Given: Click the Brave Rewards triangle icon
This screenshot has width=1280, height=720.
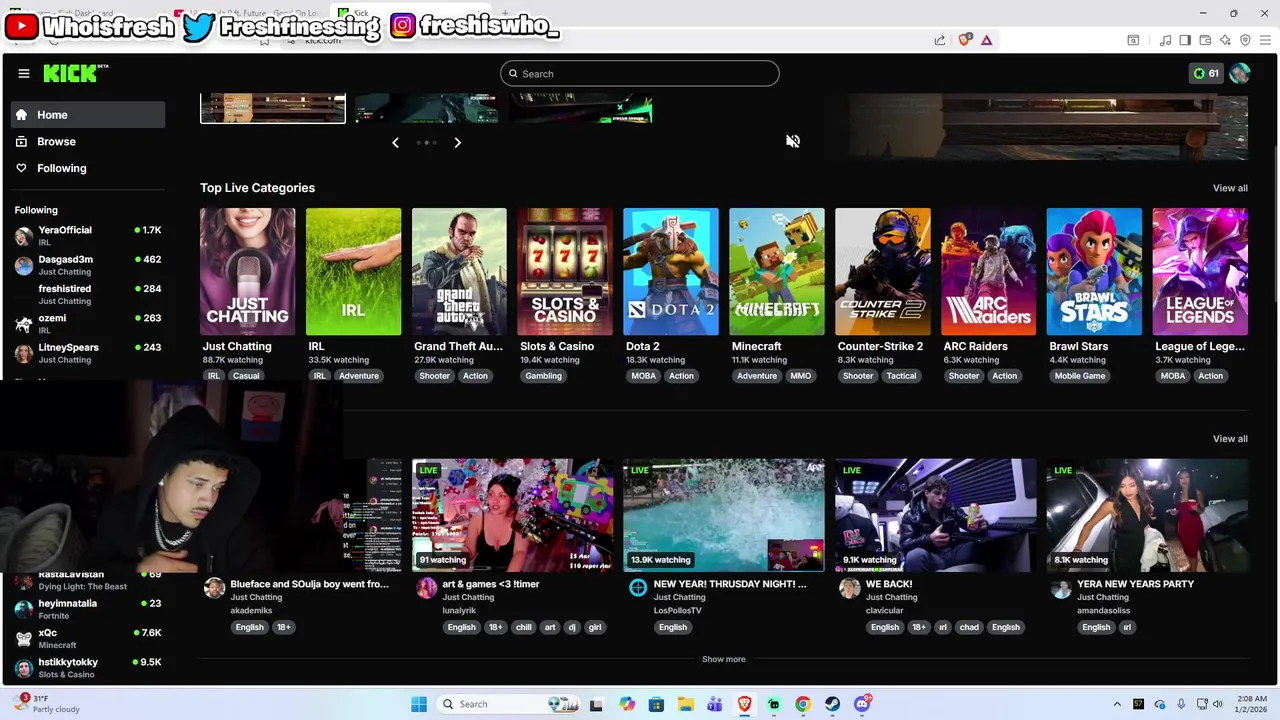Looking at the screenshot, I should click(987, 40).
